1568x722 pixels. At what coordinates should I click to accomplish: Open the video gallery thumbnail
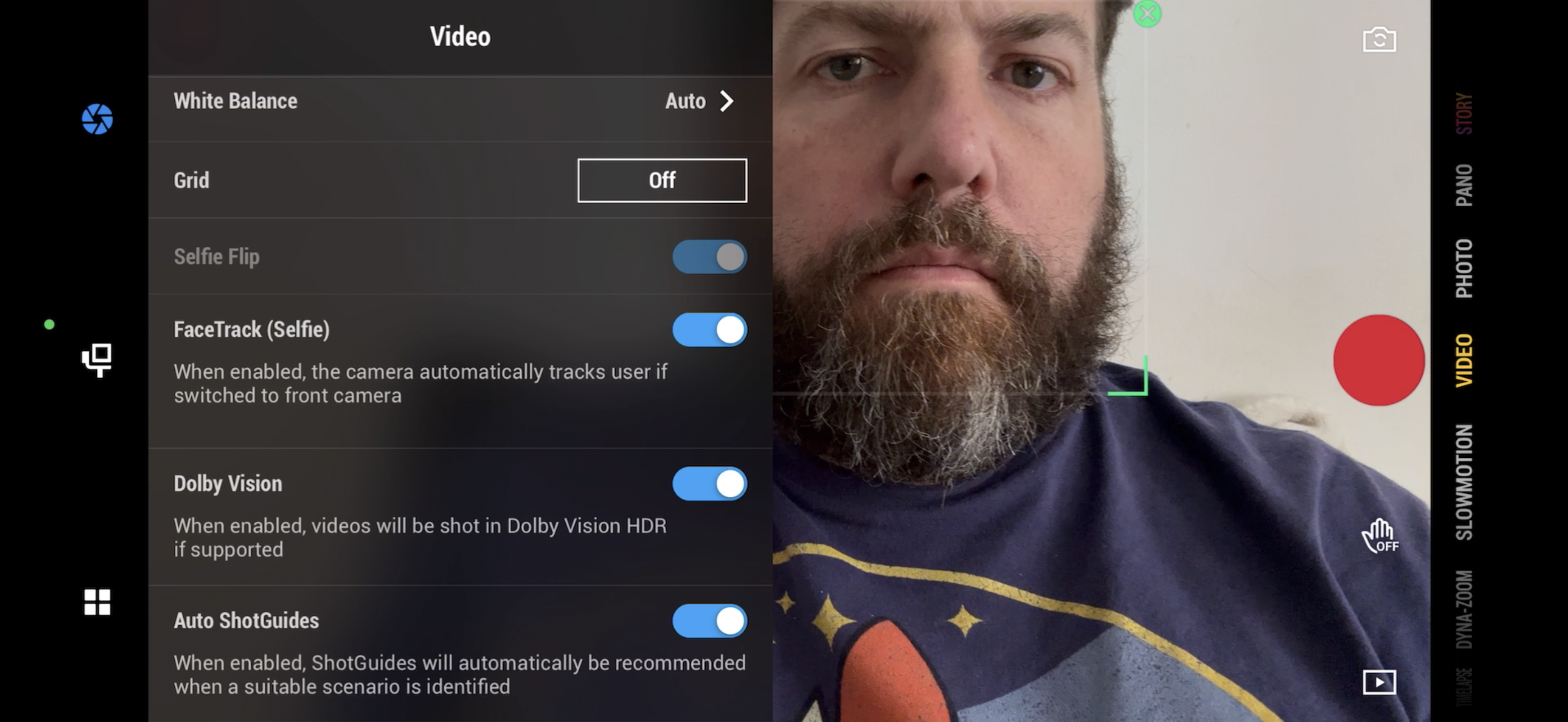[1380, 682]
